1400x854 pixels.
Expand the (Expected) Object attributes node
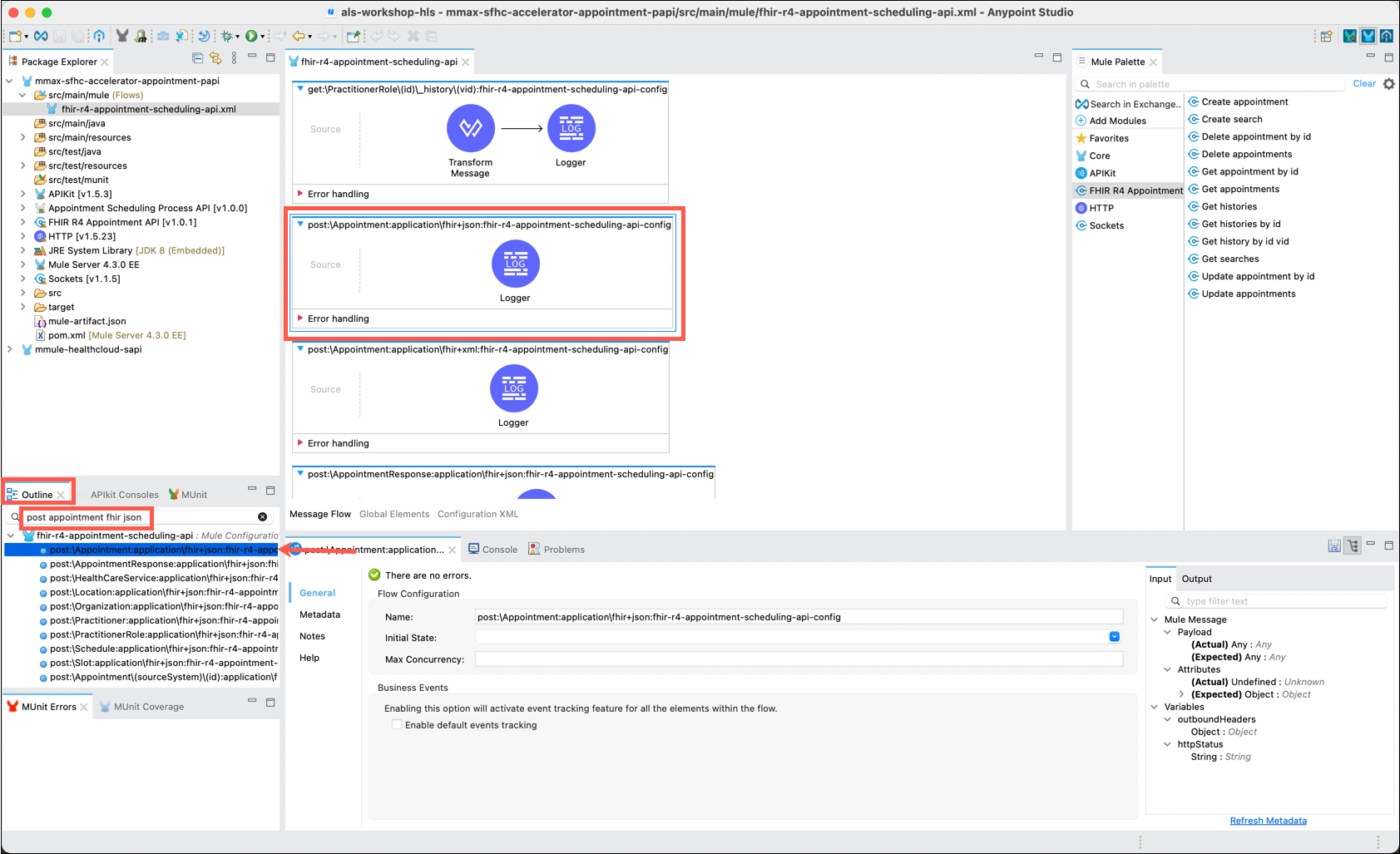1181,694
